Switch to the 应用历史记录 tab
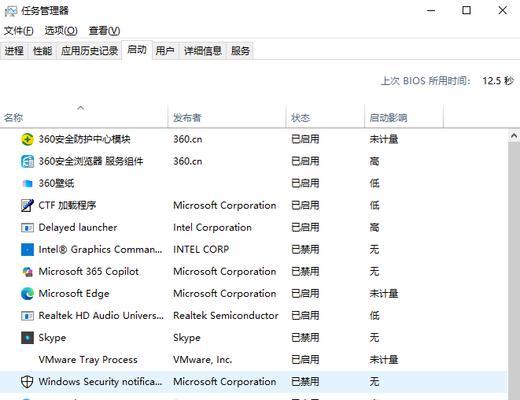Image resolution: width=520 pixels, height=400 pixels. 89,51
